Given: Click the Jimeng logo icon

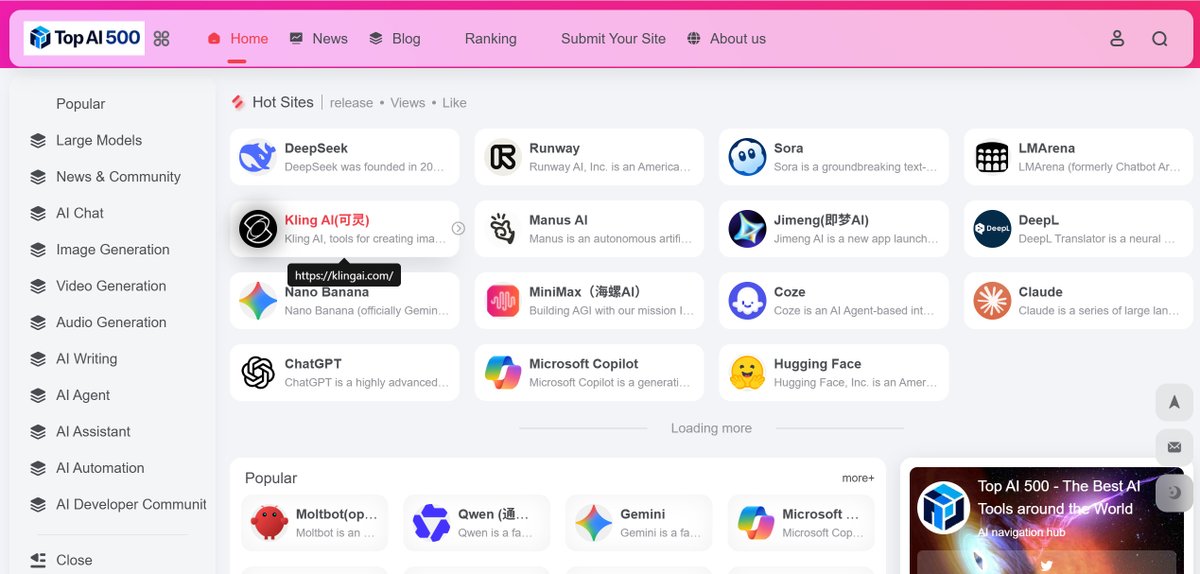Looking at the screenshot, I should click(x=747, y=229).
